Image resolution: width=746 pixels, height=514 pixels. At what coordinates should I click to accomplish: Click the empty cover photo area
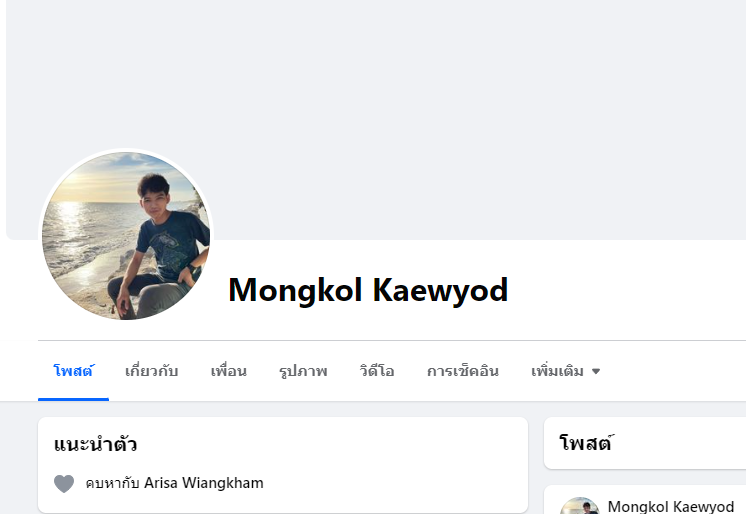376,119
